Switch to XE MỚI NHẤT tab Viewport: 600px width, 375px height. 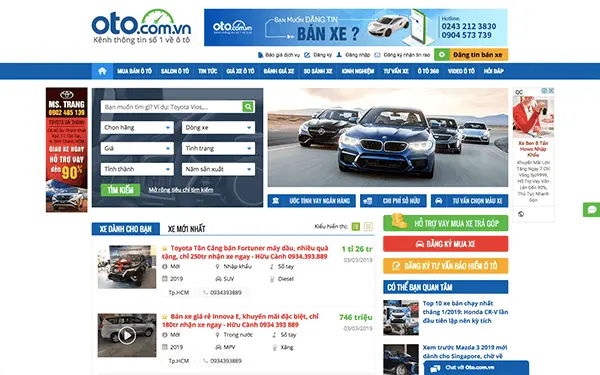coord(186,229)
